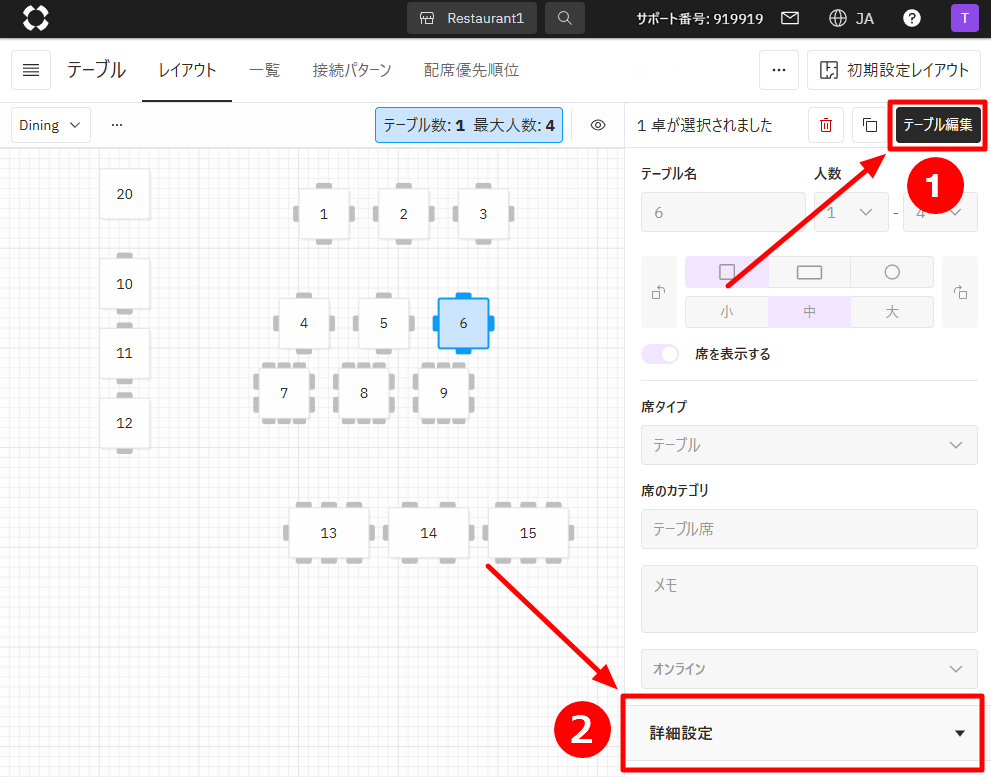Open the user avatar T menu

[x=964, y=18]
